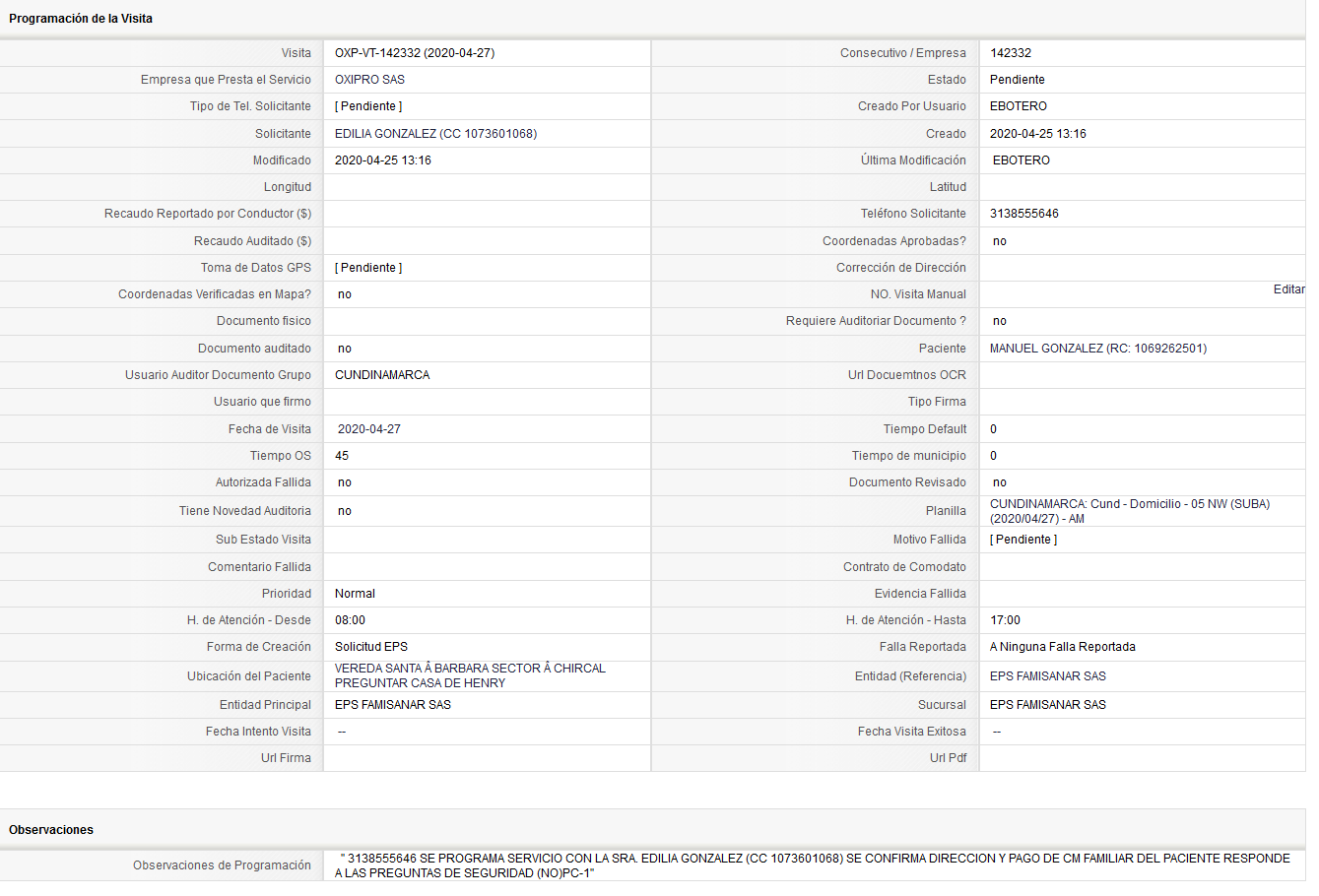Click Tiene Novedad Auditoria value no
This screenshot has height=896, width=1319.
345,511
